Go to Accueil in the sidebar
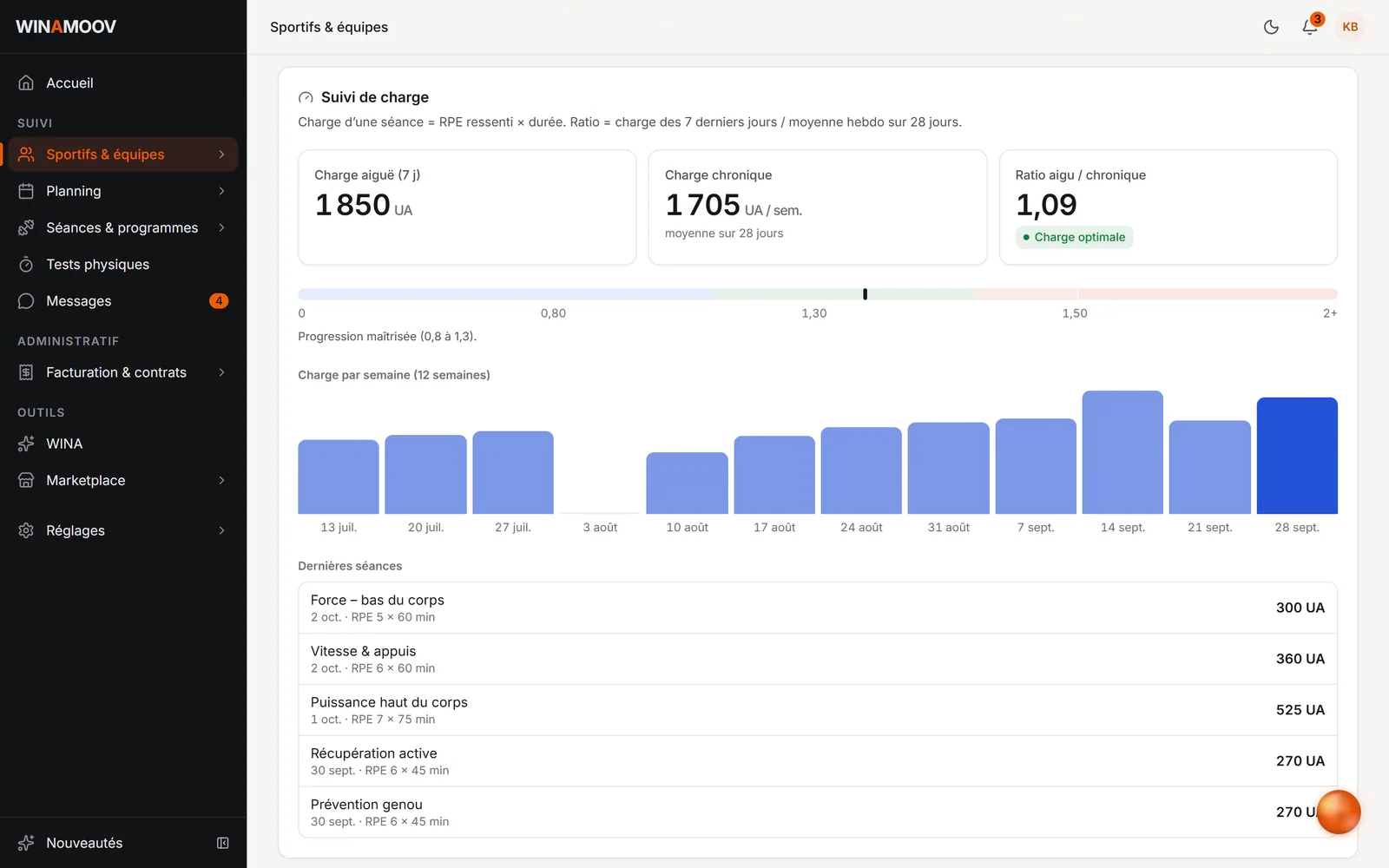 [x=123, y=83]
